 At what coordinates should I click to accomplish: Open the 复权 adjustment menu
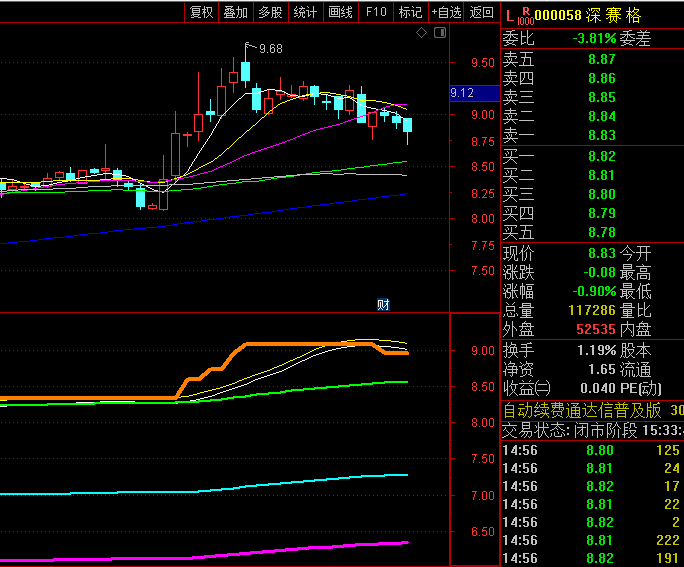(x=202, y=12)
